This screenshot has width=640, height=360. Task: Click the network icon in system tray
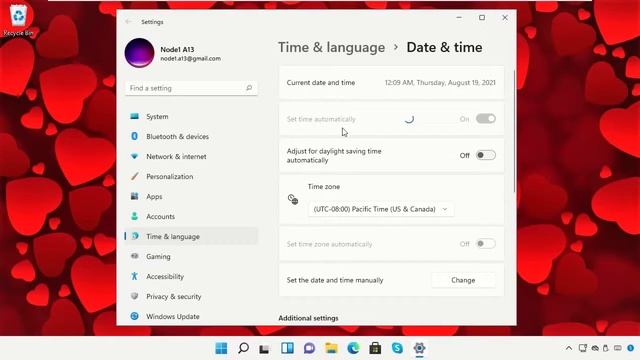click(582, 348)
